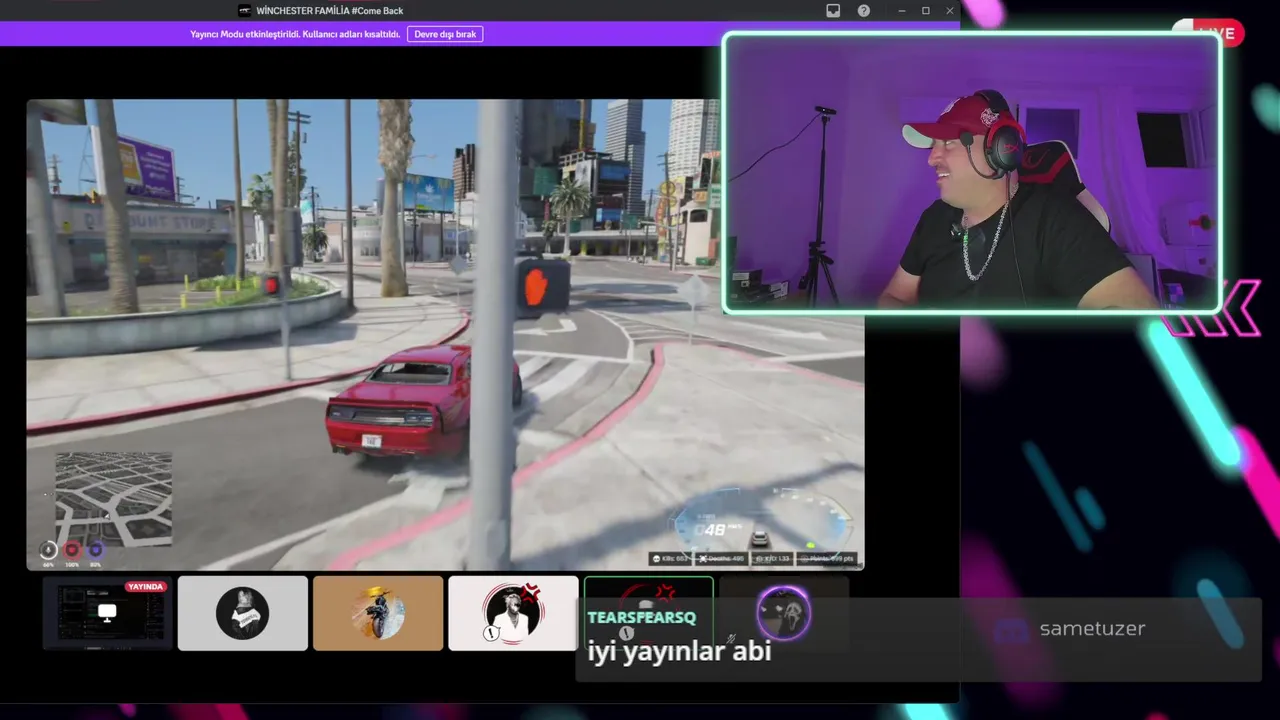This screenshot has width=1280, height=720.
Task: Select the gray participant tile with dark avatar
Action: (243, 613)
